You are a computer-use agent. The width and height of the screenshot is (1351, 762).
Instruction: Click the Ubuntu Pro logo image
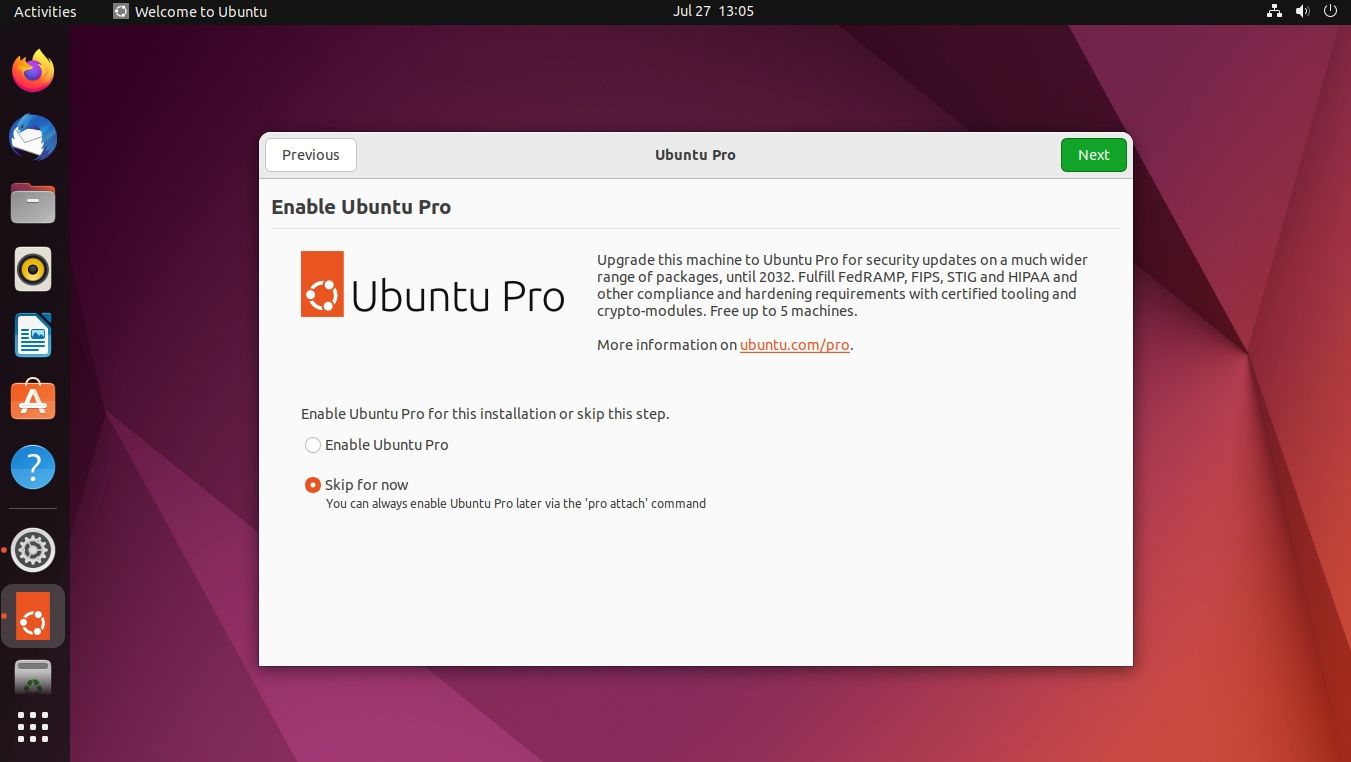pos(433,285)
